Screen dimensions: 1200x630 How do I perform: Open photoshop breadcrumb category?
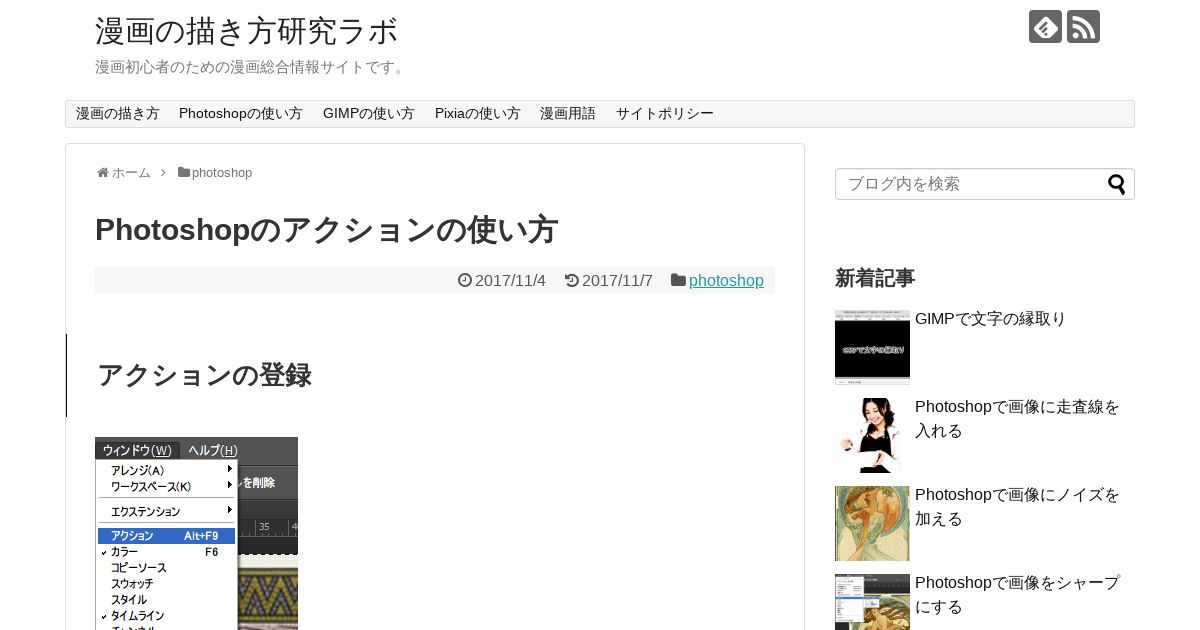pos(222,173)
